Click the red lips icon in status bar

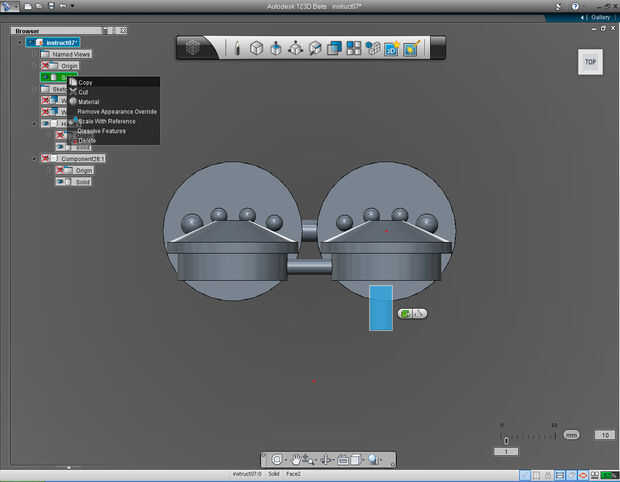point(582,475)
